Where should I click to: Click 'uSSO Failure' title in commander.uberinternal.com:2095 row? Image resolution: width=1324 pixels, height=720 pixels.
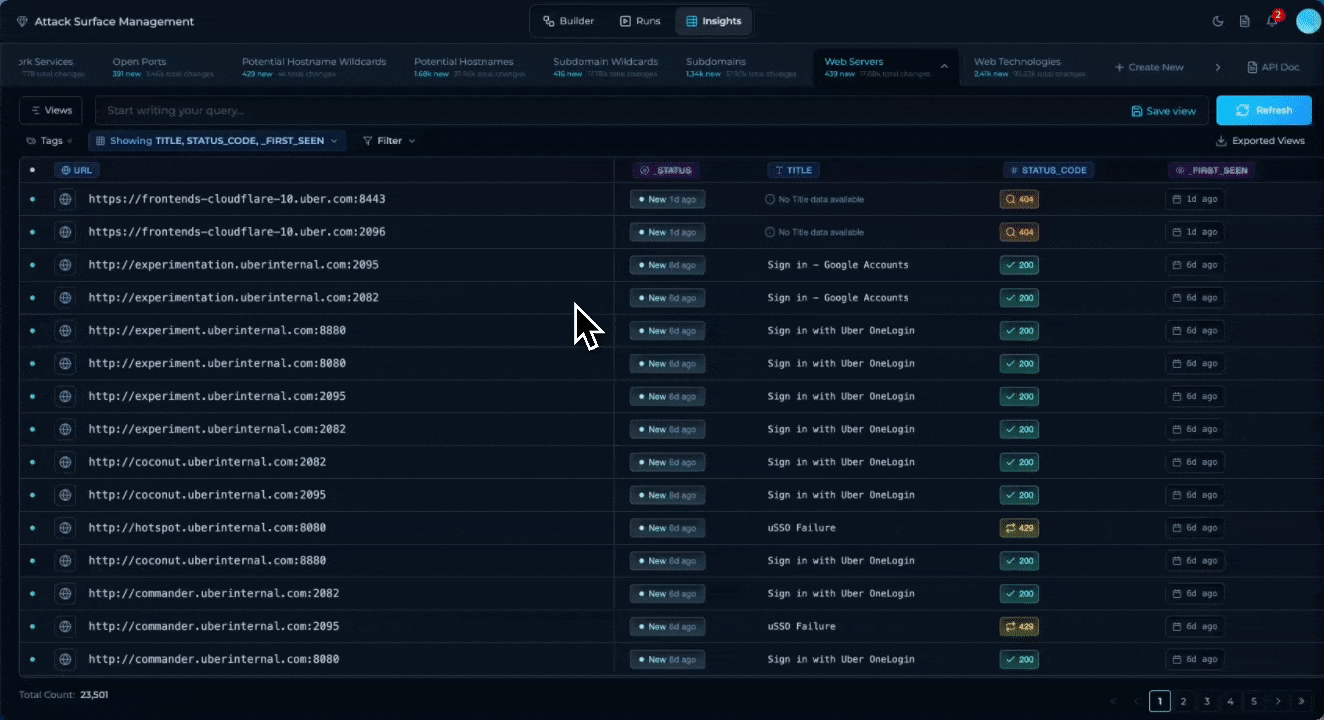pyautogui.click(x=801, y=627)
